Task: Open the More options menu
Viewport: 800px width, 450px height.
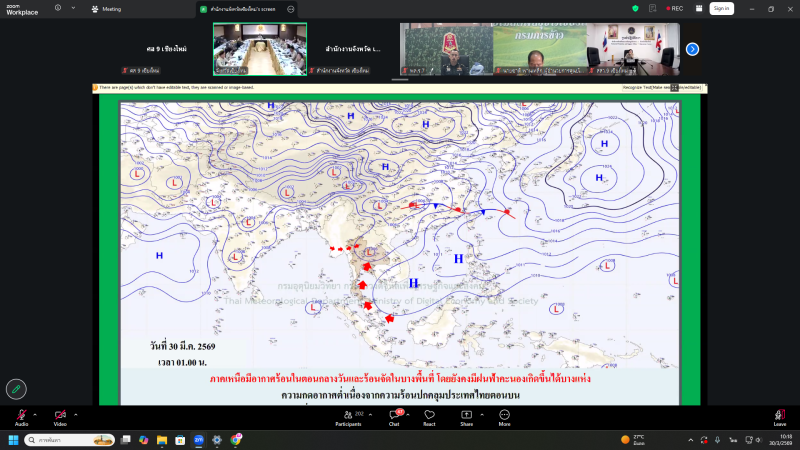Action: click(x=504, y=416)
